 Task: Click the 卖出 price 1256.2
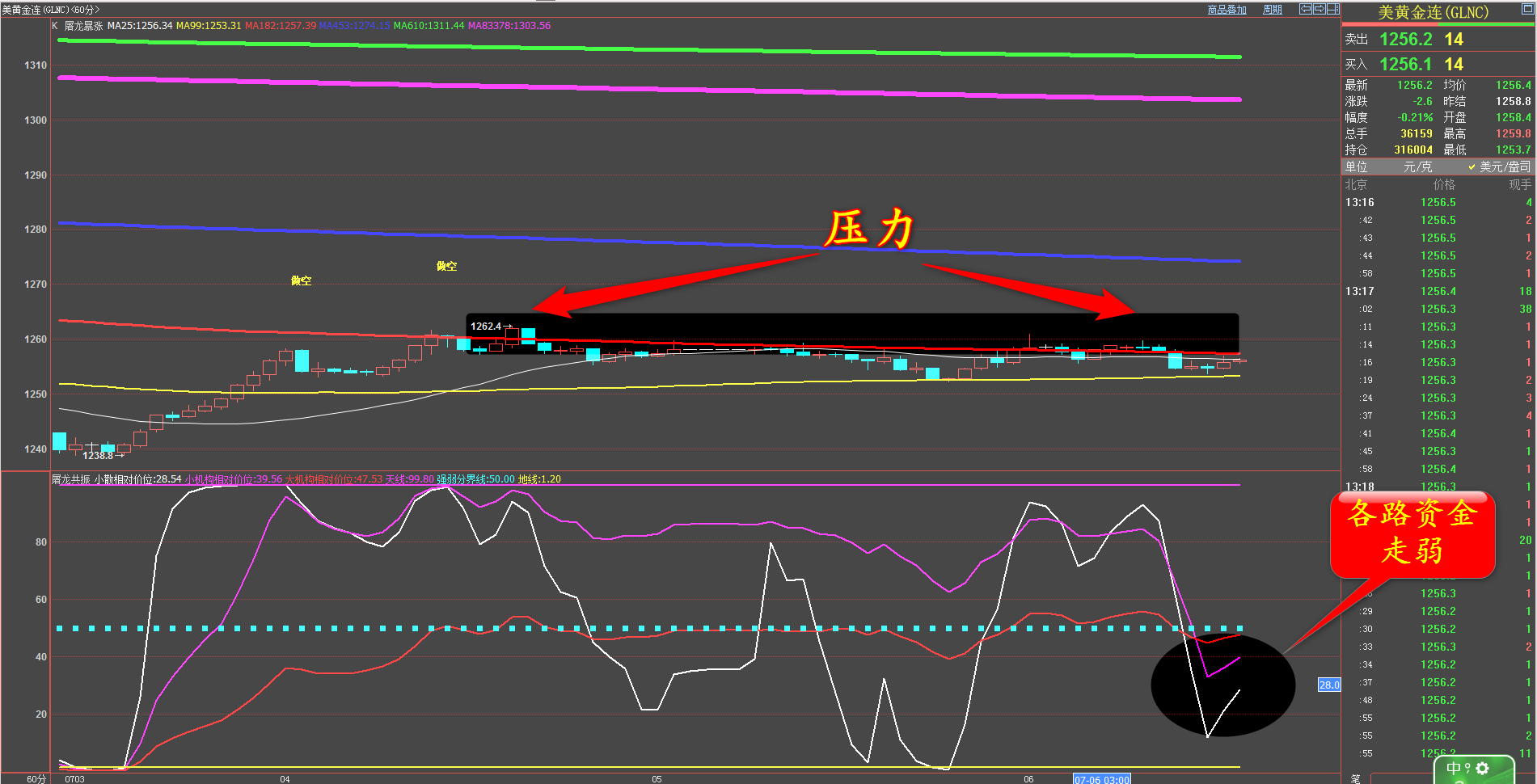coord(1405,39)
